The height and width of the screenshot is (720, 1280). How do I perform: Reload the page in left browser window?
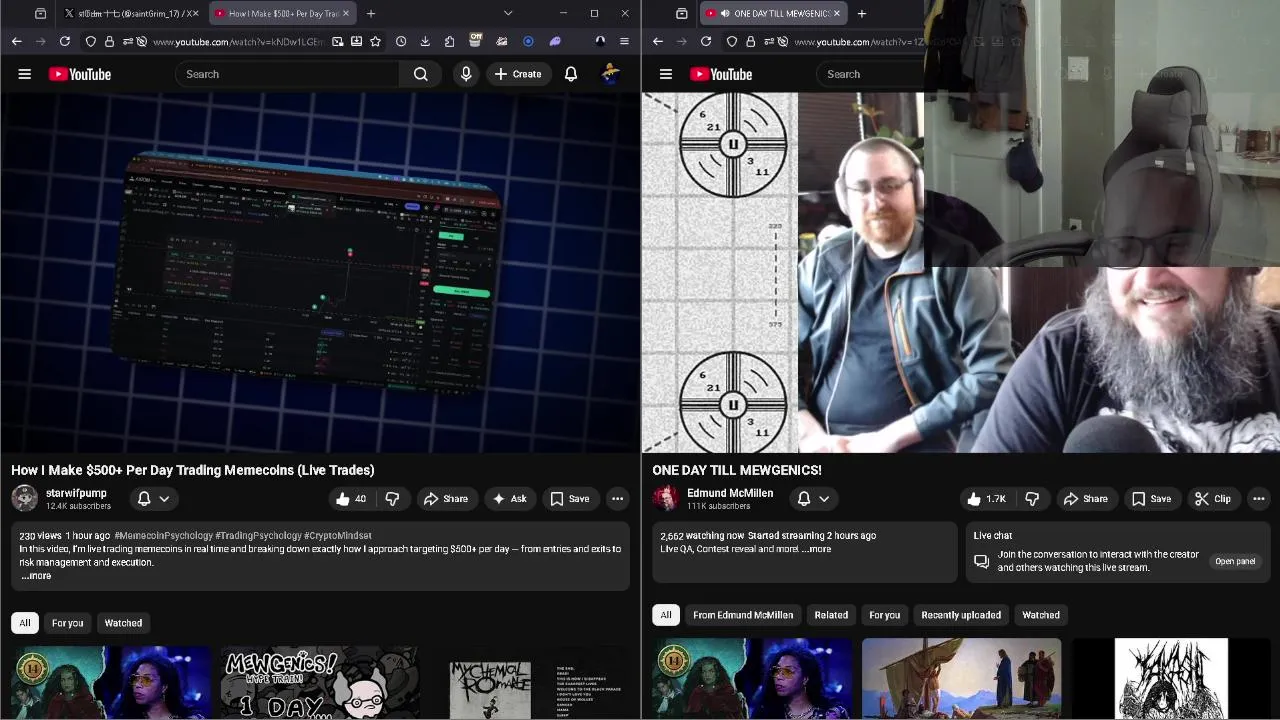tap(65, 41)
